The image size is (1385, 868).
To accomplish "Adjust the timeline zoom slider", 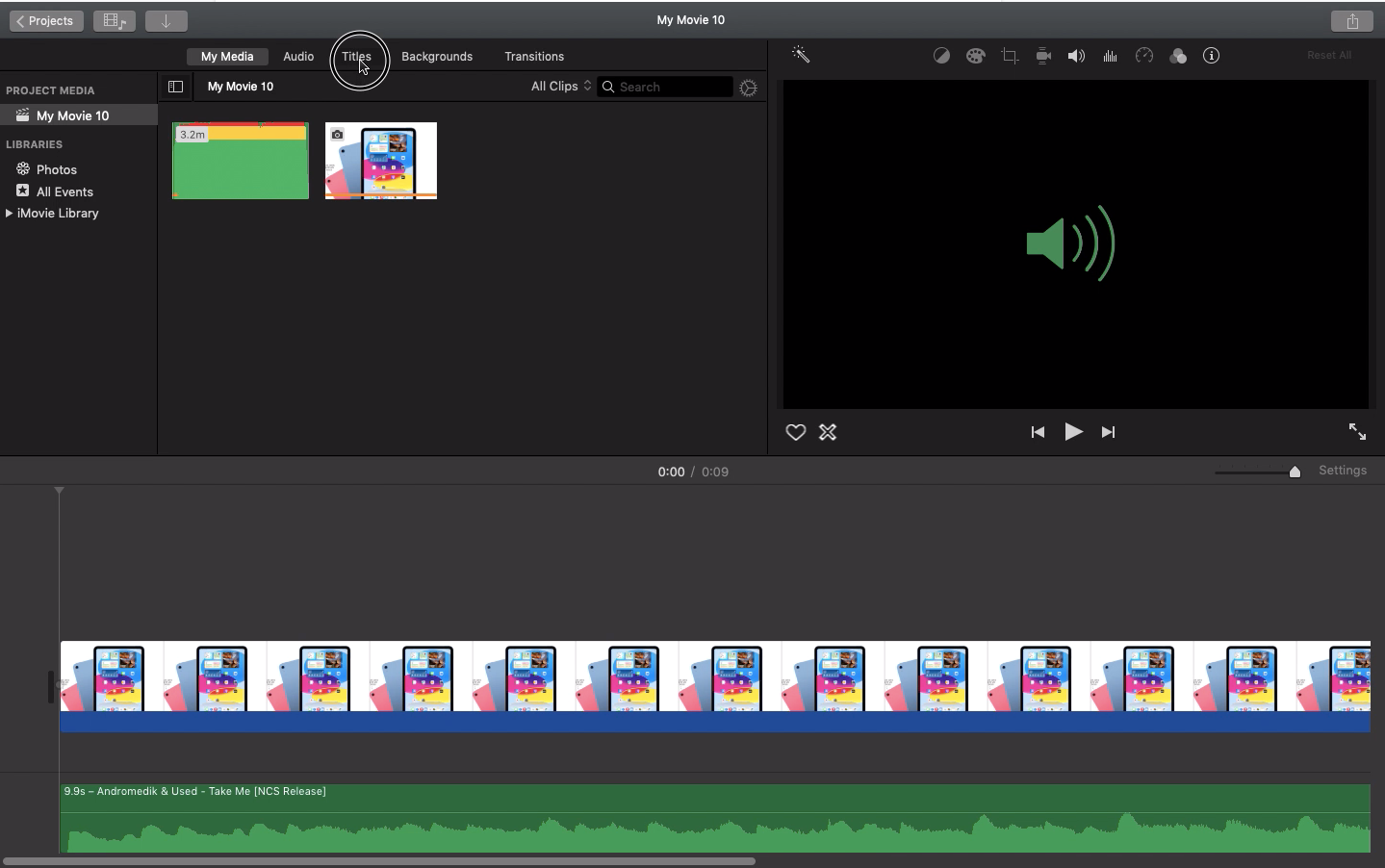I will tap(1294, 472).
